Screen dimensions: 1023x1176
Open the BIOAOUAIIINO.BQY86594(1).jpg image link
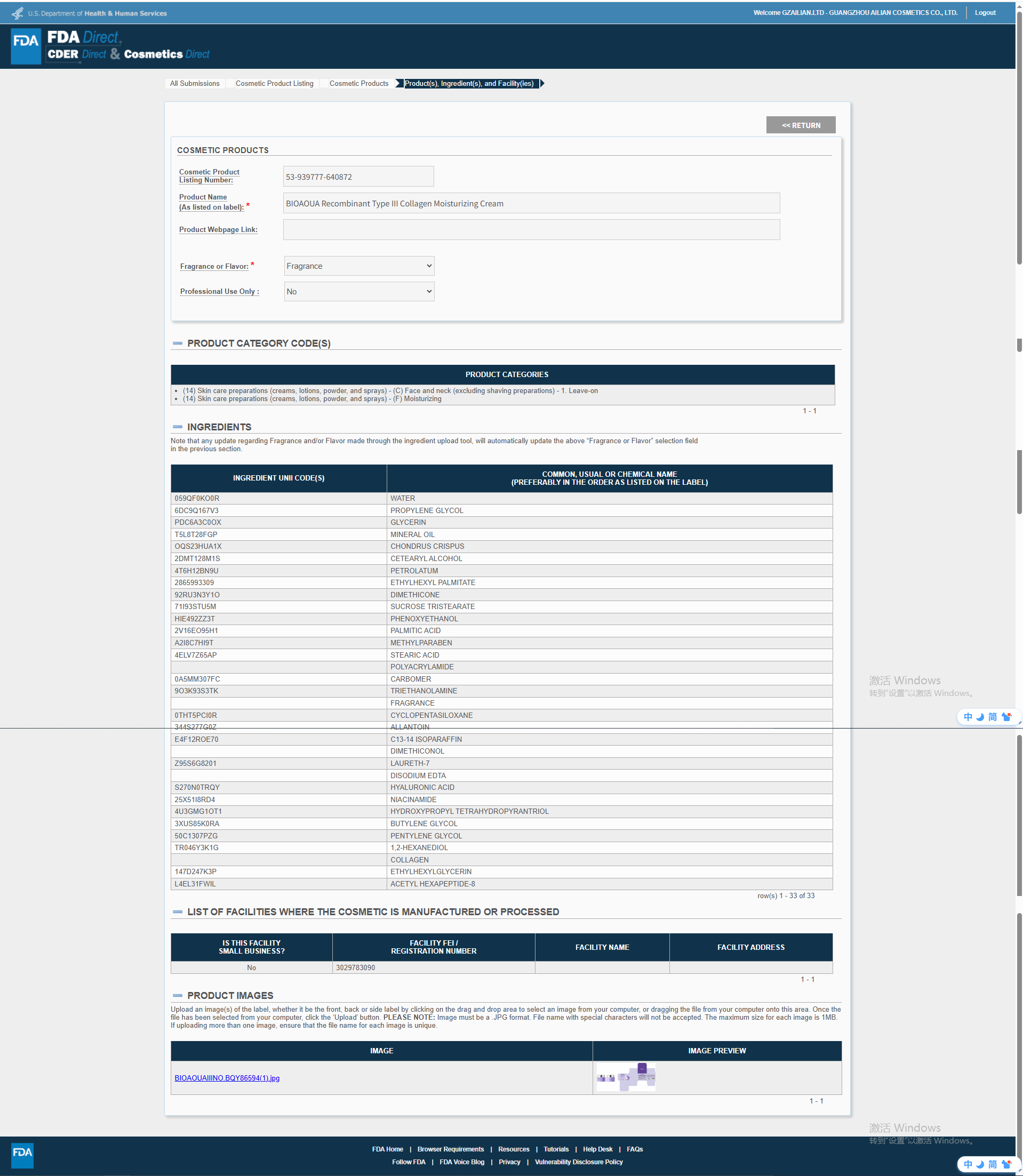(x=227, y=1078)
